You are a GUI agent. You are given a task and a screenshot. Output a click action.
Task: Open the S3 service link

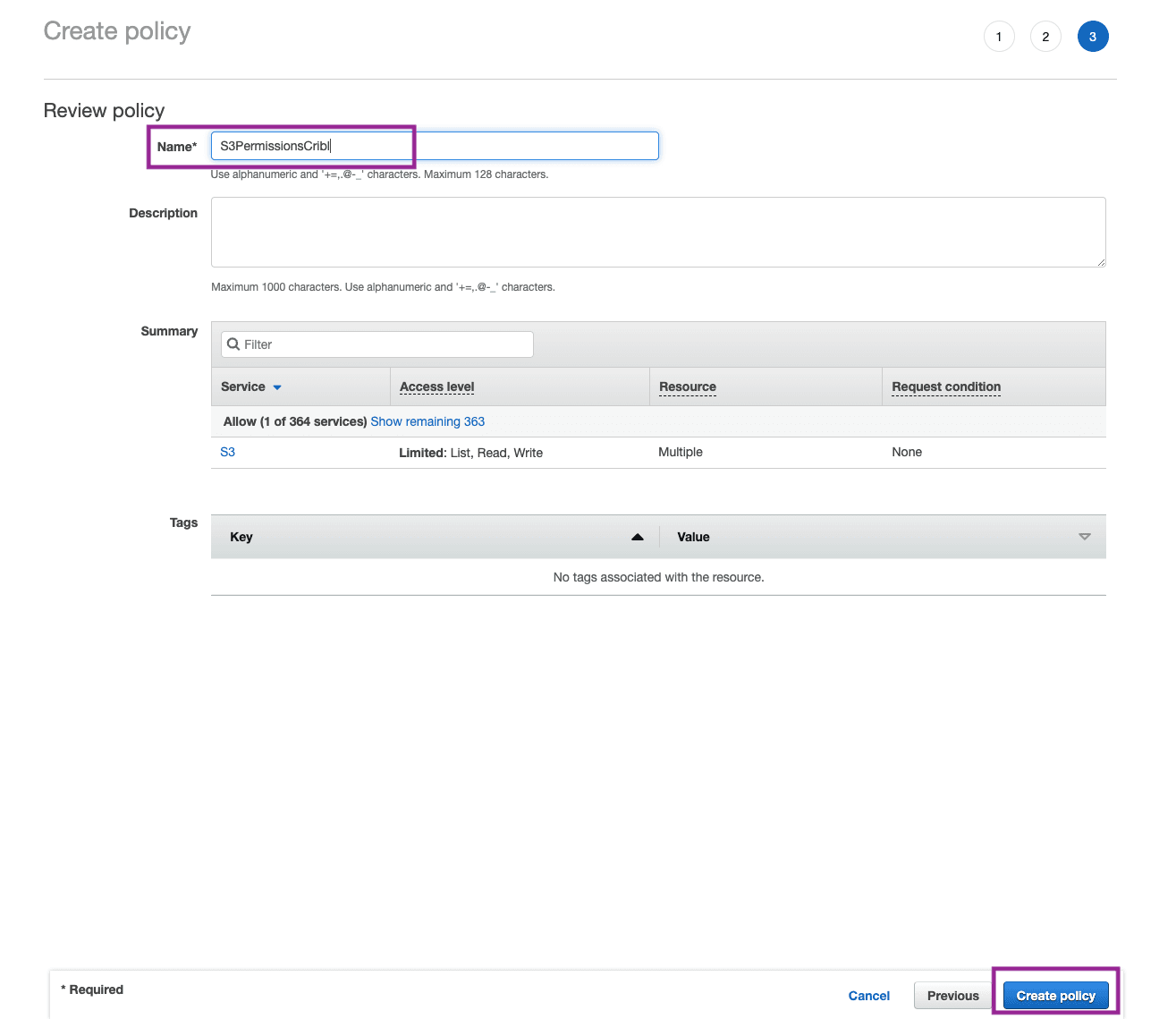point(228,452)
